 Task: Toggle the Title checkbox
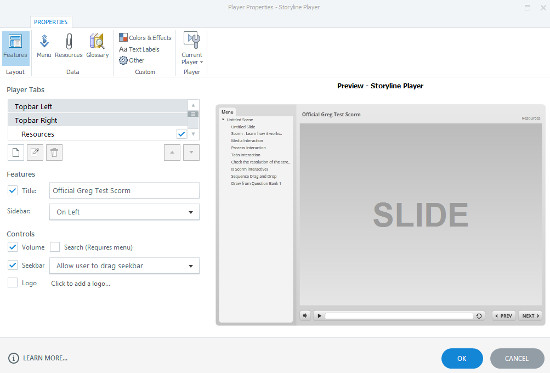pos(13,191)
